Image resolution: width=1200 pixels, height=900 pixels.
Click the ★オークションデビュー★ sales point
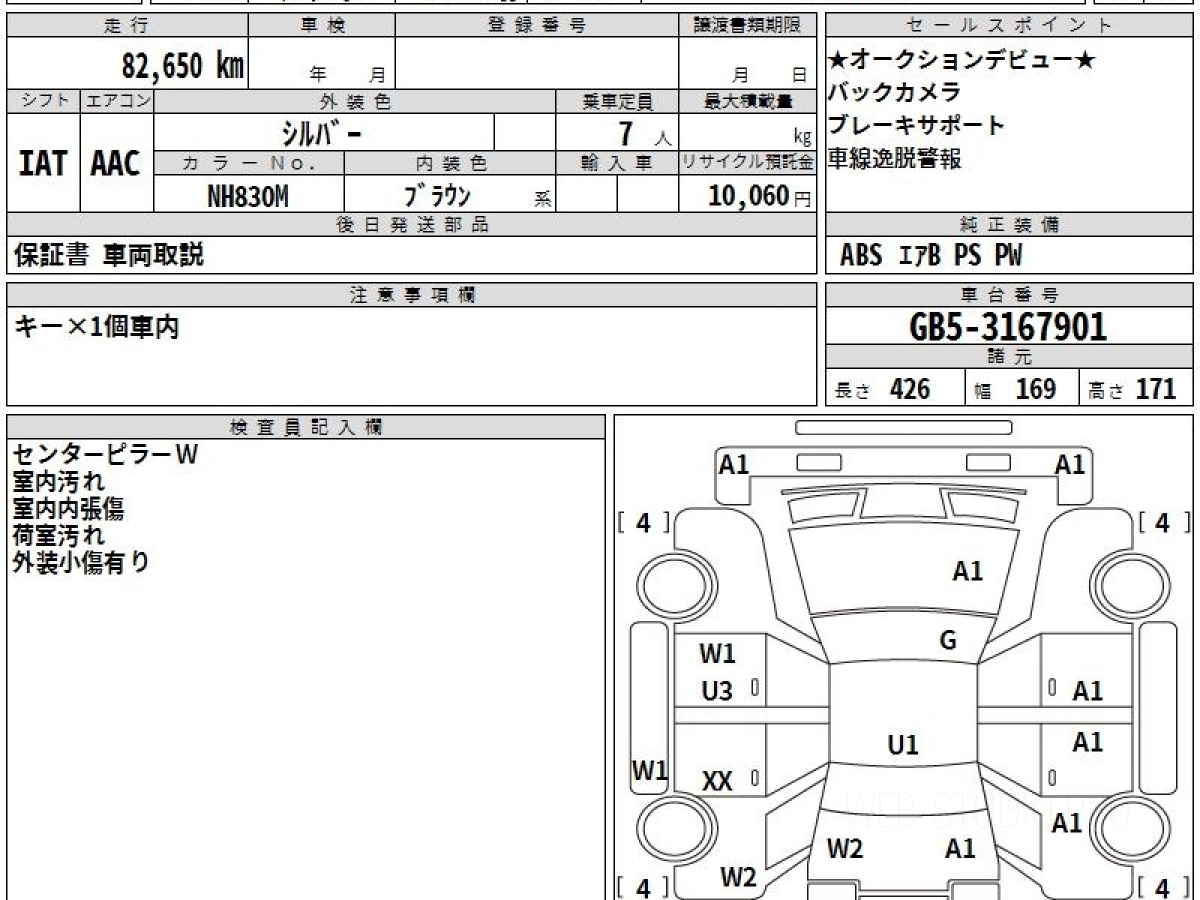[963, 60]
